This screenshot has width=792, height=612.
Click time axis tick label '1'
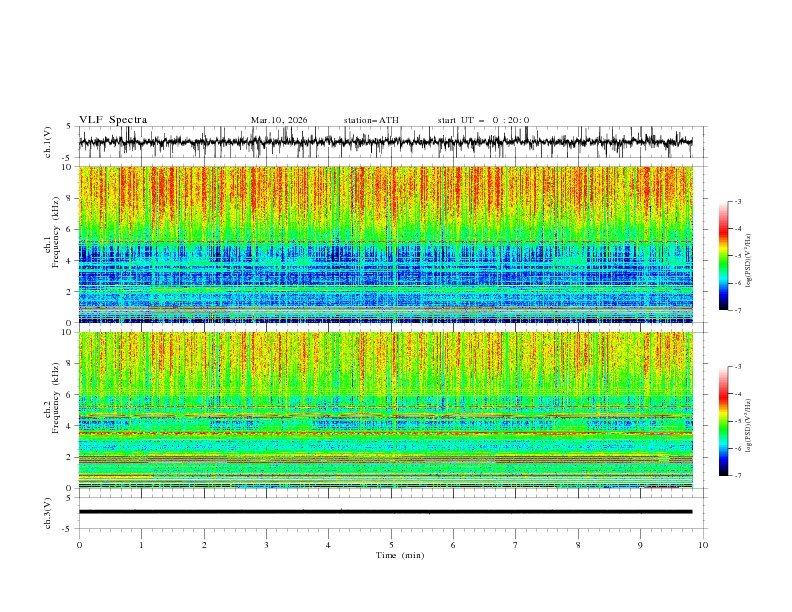click(x=141, y=545)
